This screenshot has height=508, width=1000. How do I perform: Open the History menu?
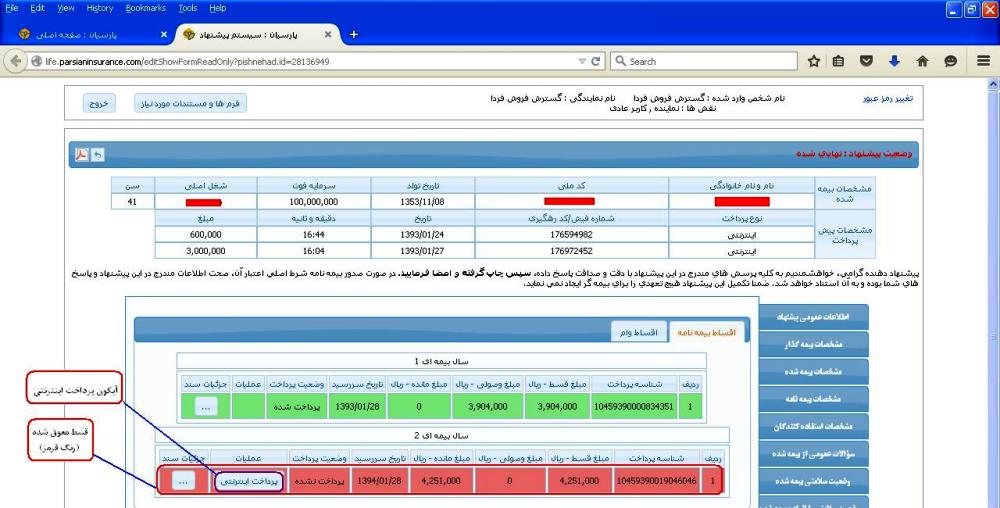coord(99,8)
